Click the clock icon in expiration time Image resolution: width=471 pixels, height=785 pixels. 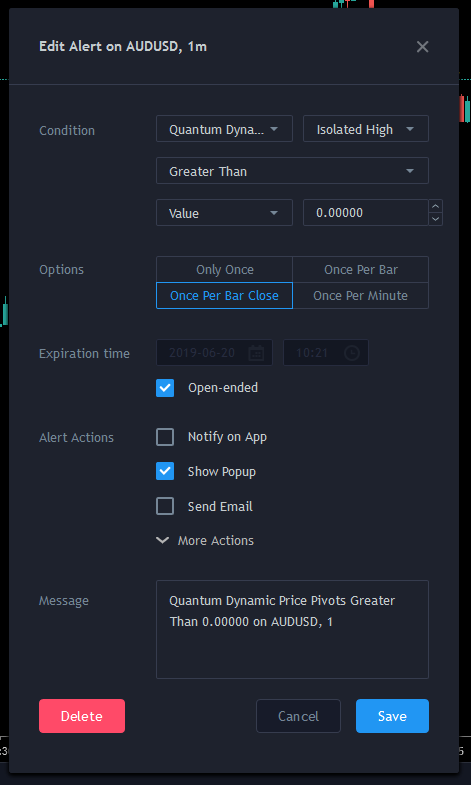(352, 352)
